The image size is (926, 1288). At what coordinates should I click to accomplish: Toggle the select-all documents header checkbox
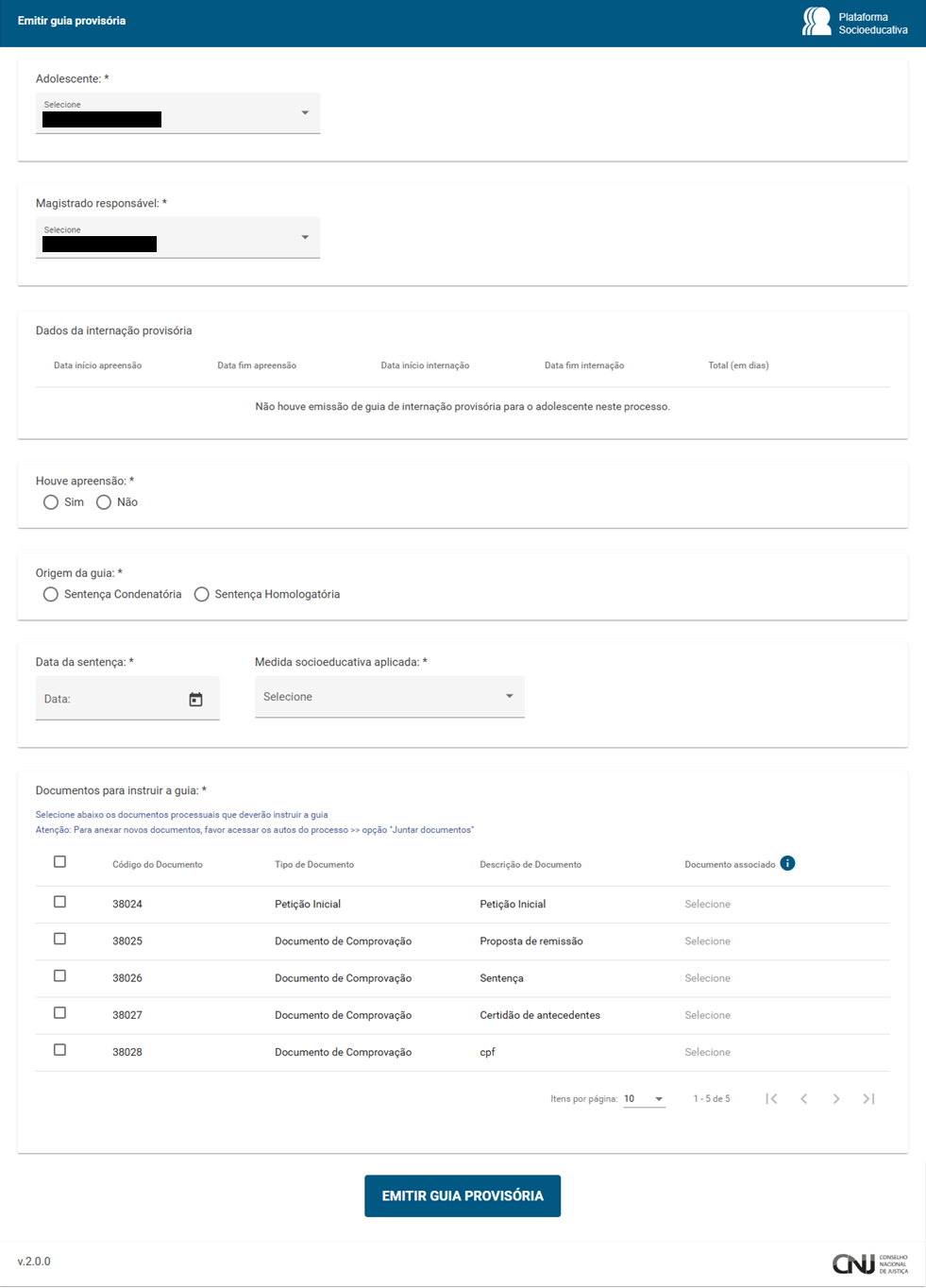point(59,861)
